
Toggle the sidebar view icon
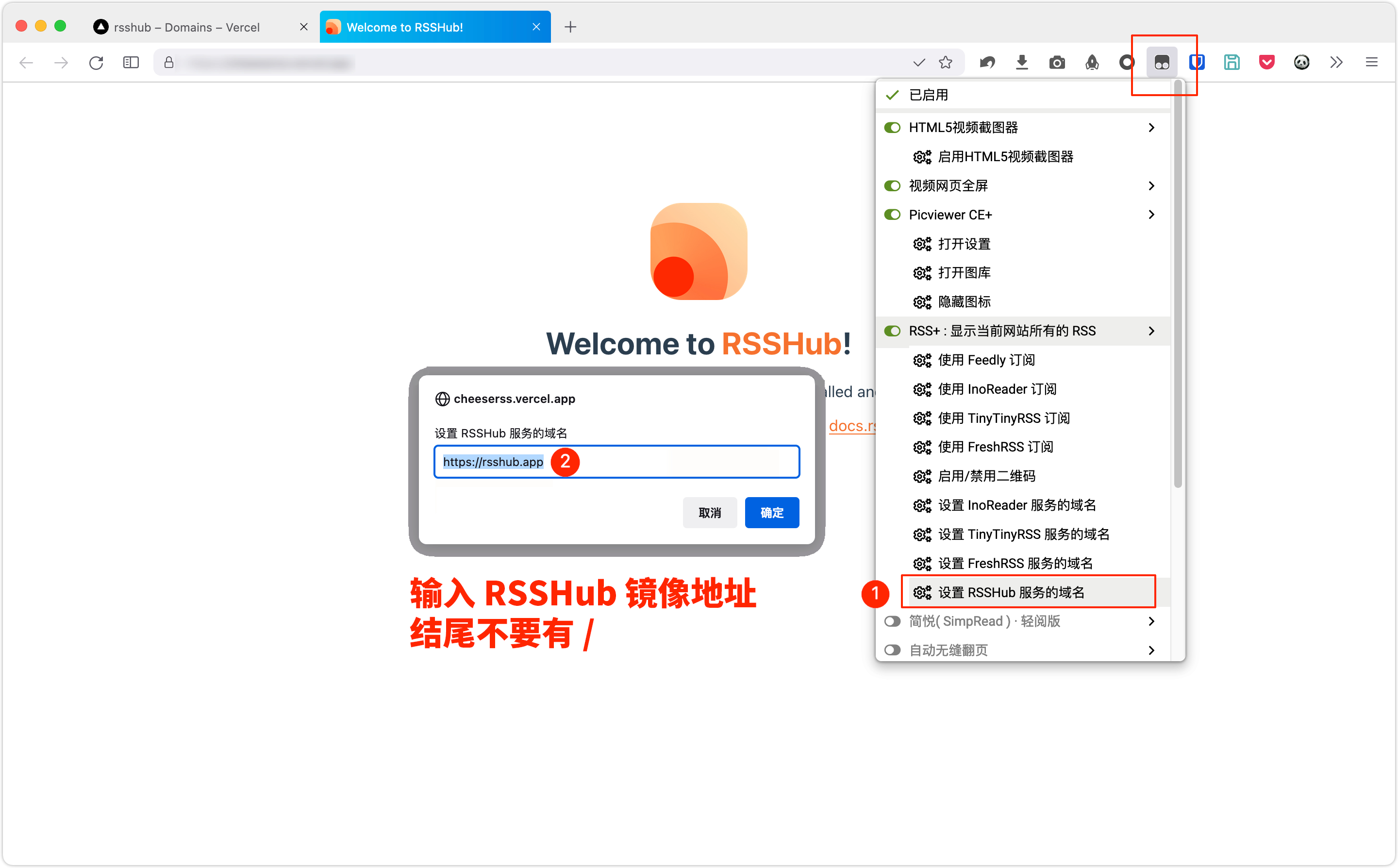click(131, 62)
